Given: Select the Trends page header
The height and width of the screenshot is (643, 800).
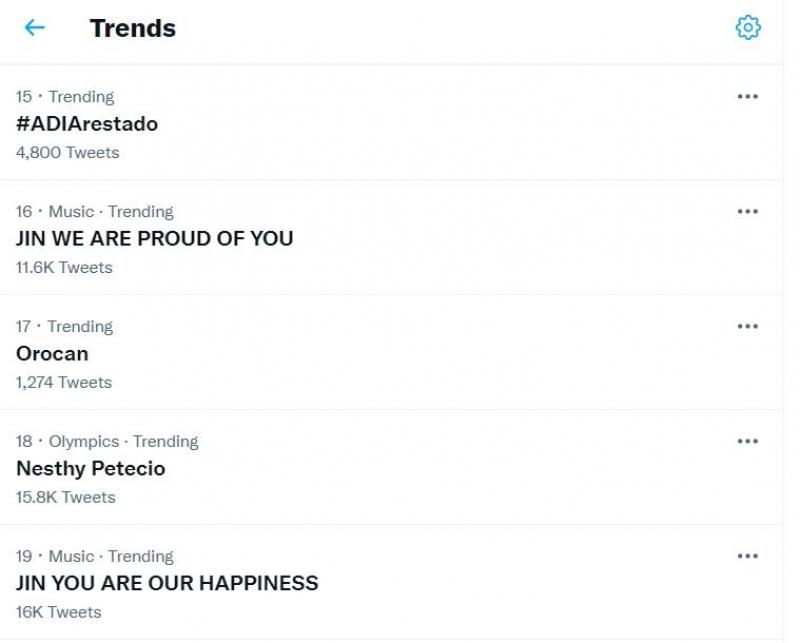Looking at the screenshot, I should click(x=132, y=28).
